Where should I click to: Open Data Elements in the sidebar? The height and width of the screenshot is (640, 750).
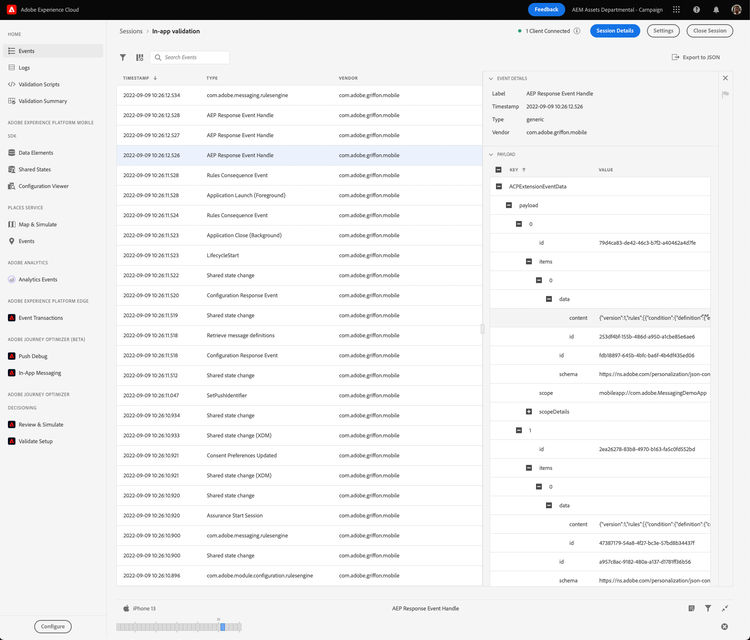36,153
